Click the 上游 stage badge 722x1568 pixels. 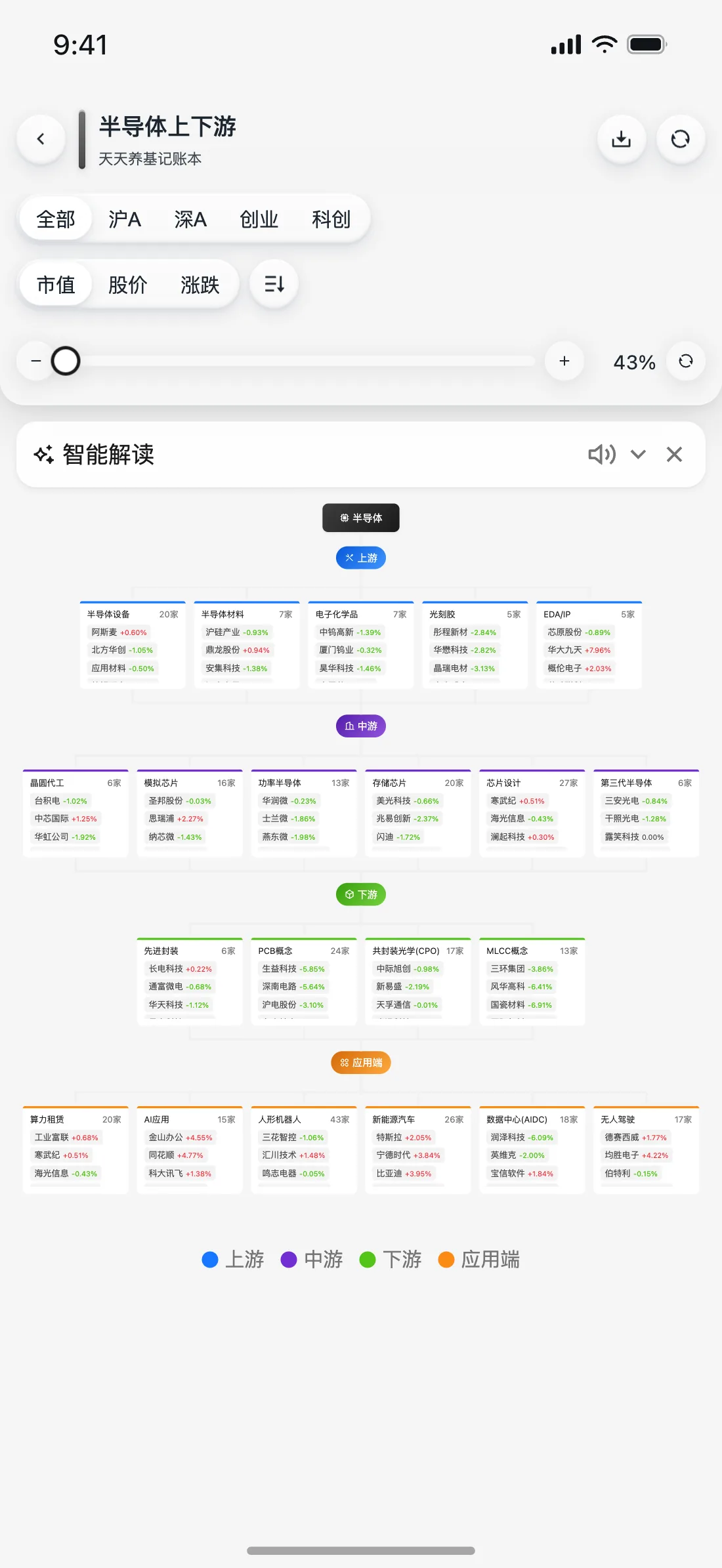(x=361, y=558)
